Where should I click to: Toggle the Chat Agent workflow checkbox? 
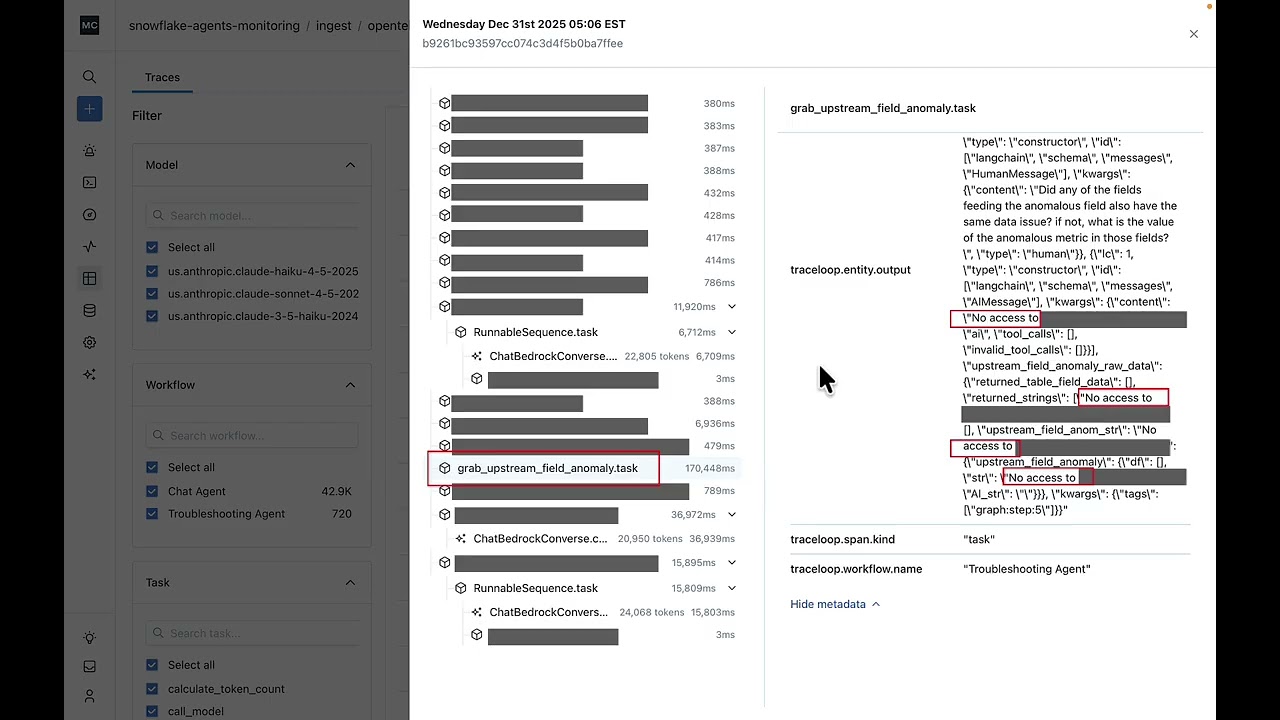tap(152, 491)
